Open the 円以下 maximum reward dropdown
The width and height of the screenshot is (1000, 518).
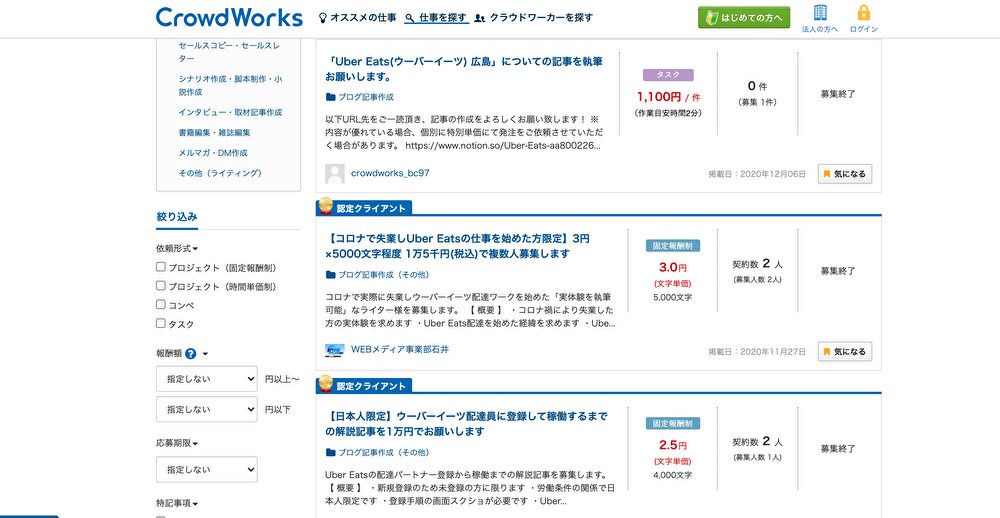click(x=207, y=410)
